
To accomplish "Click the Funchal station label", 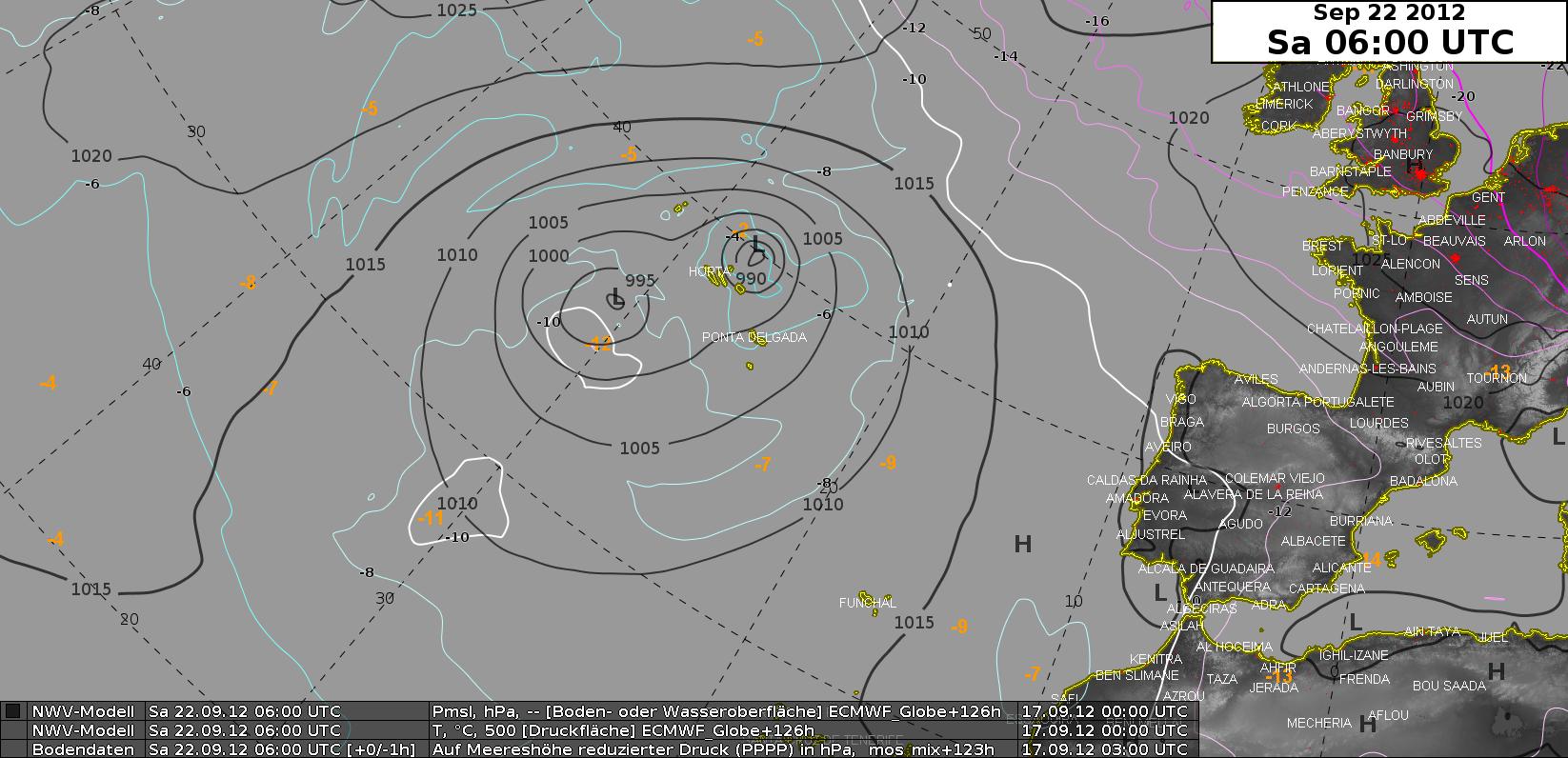I will 867,603.
